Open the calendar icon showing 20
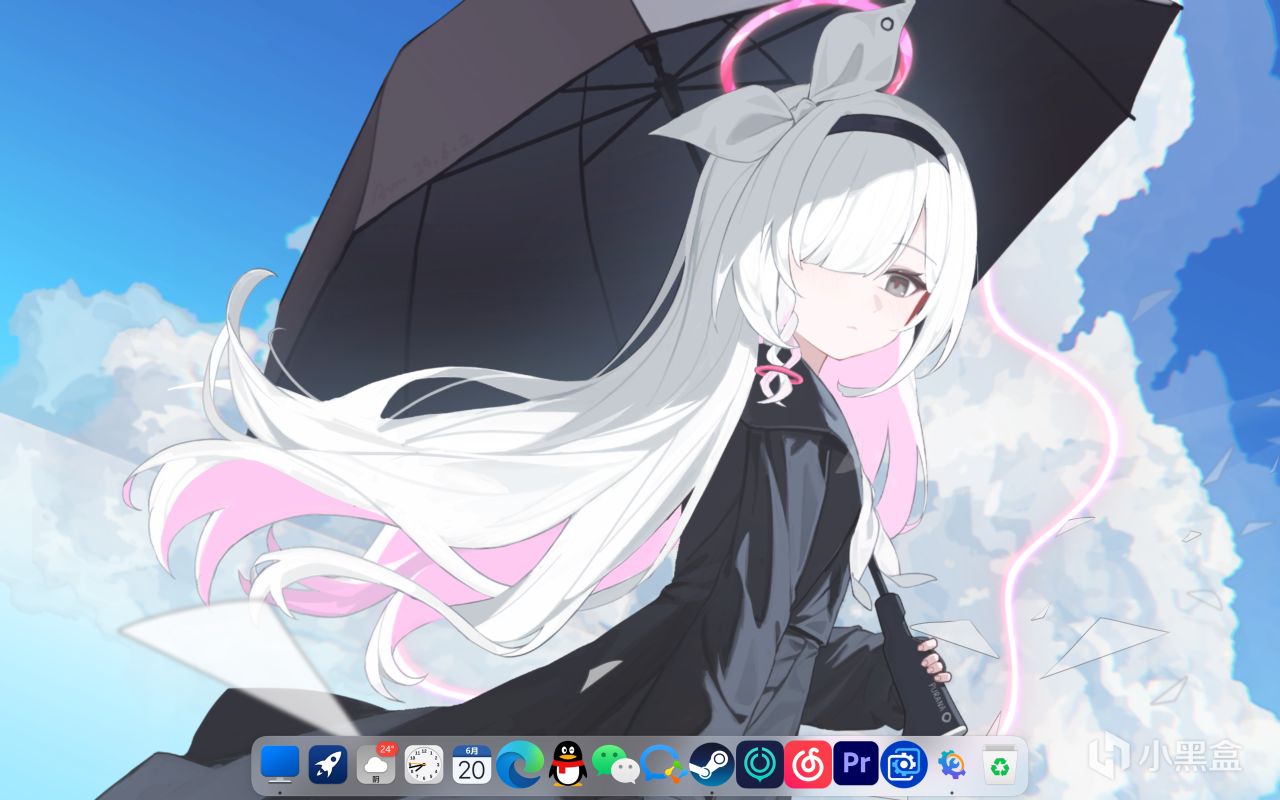The image size is (1280, 800). point(471,764)
